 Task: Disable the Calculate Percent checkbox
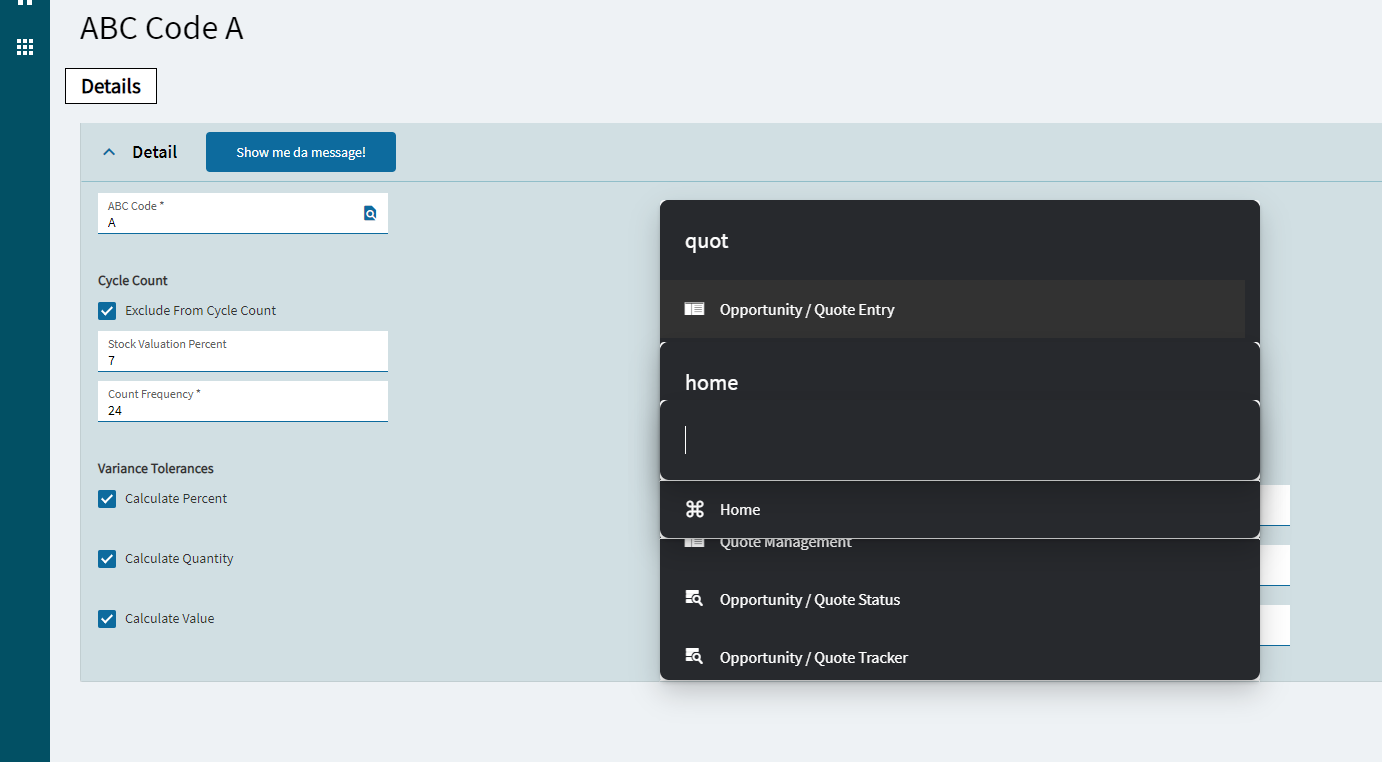(x=107, y=498)
